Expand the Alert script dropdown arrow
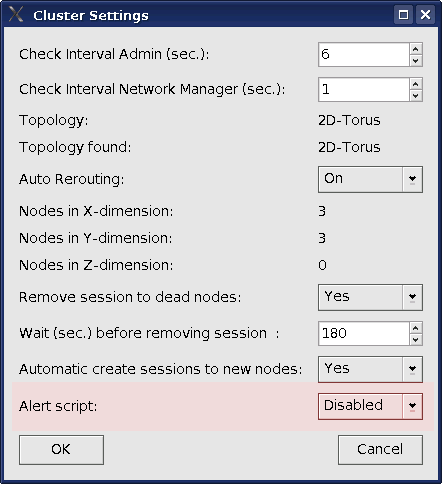Viewport: 442px width, 484px height. pyautogui.click(x=412, y=406)
